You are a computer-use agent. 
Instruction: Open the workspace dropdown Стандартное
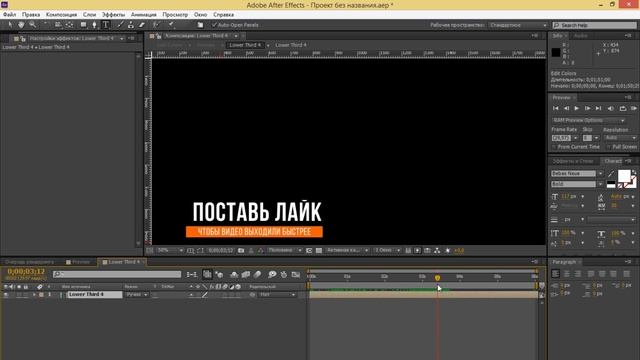[518, 25]
